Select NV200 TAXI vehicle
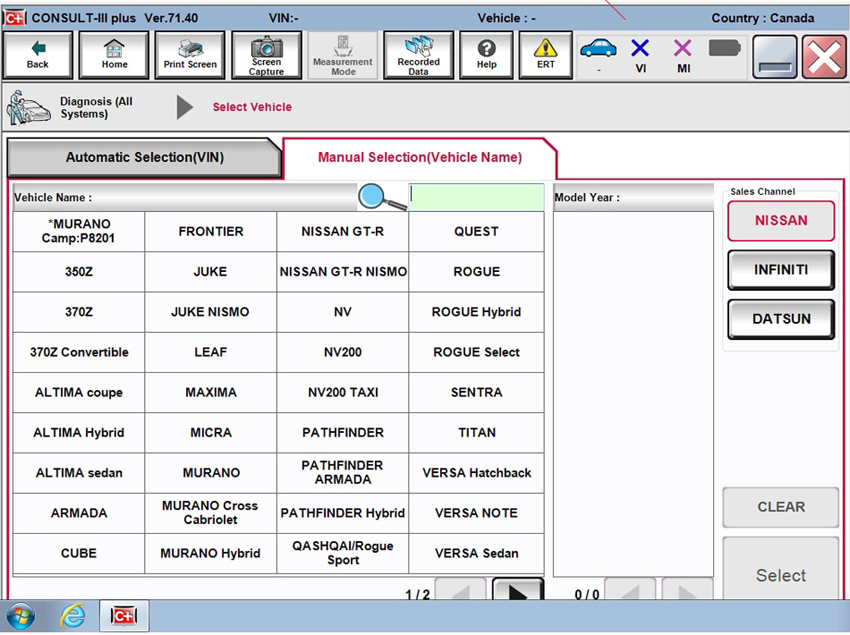 (x=343, y=392)
